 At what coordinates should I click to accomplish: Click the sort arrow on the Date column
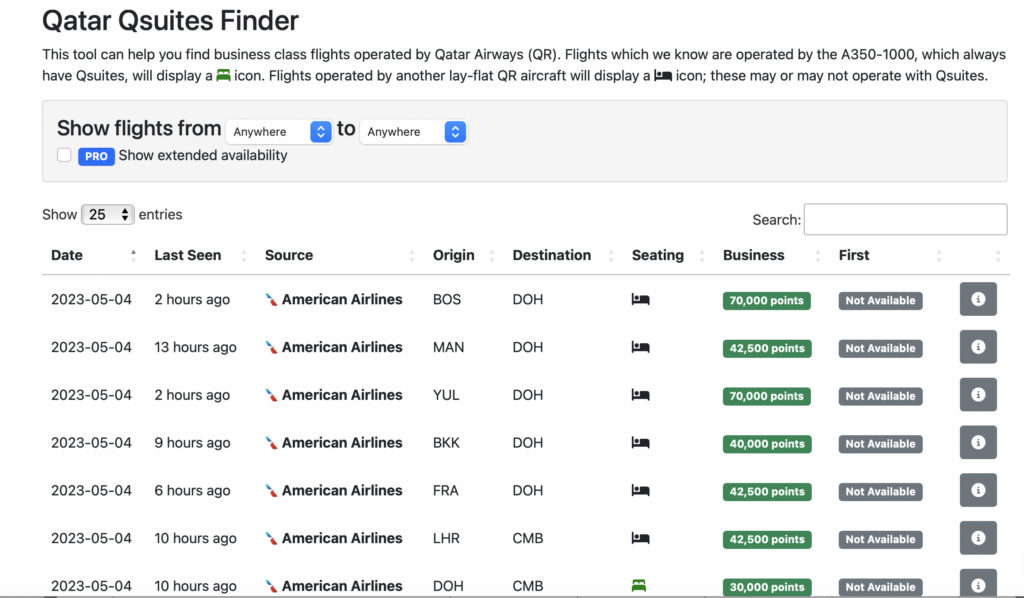[133, 255]
